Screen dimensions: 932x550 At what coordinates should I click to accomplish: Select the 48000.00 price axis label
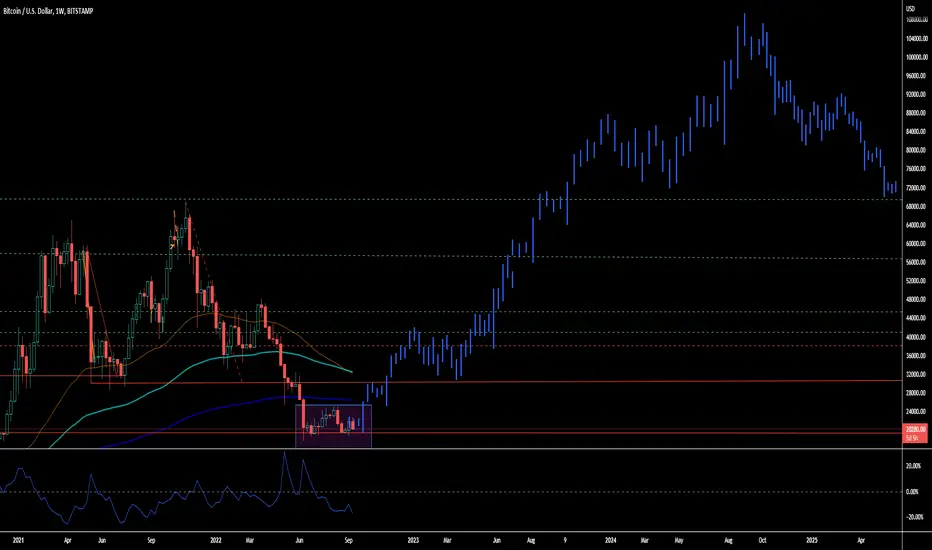[x=917, y=300]
